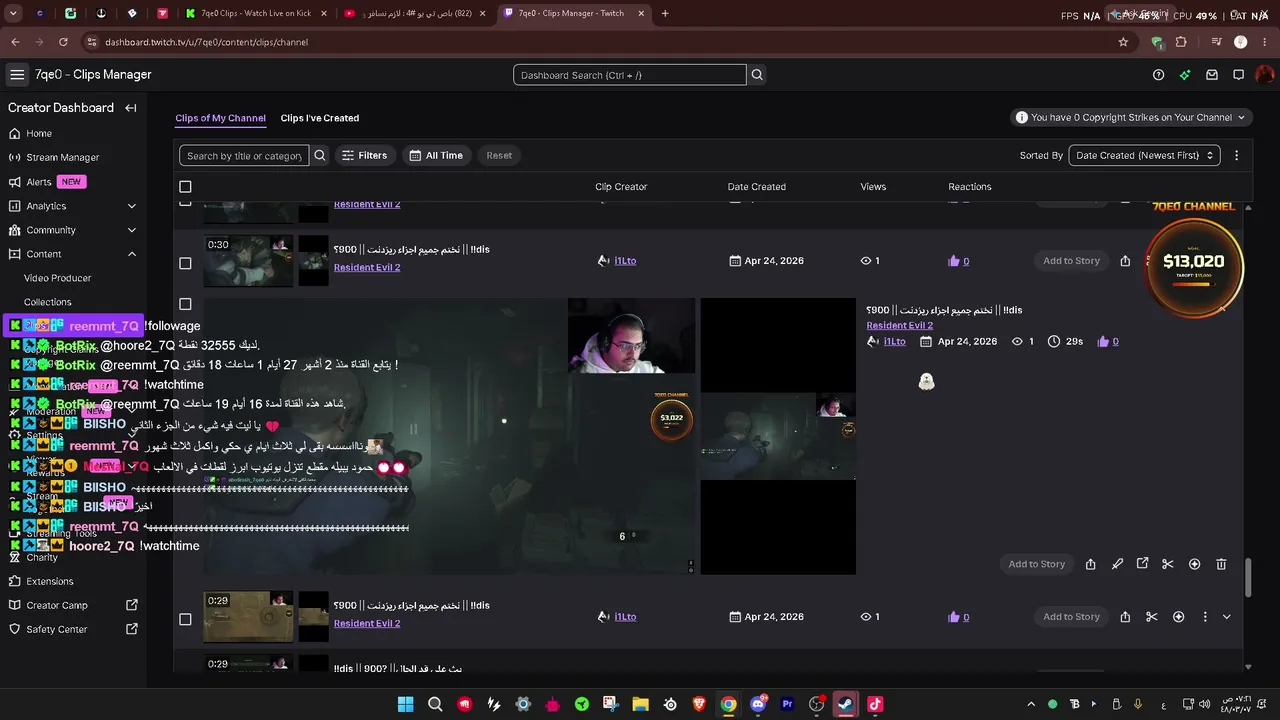Open Resident Evil 2 link on 0:30 clip

[x=367, y=268]
